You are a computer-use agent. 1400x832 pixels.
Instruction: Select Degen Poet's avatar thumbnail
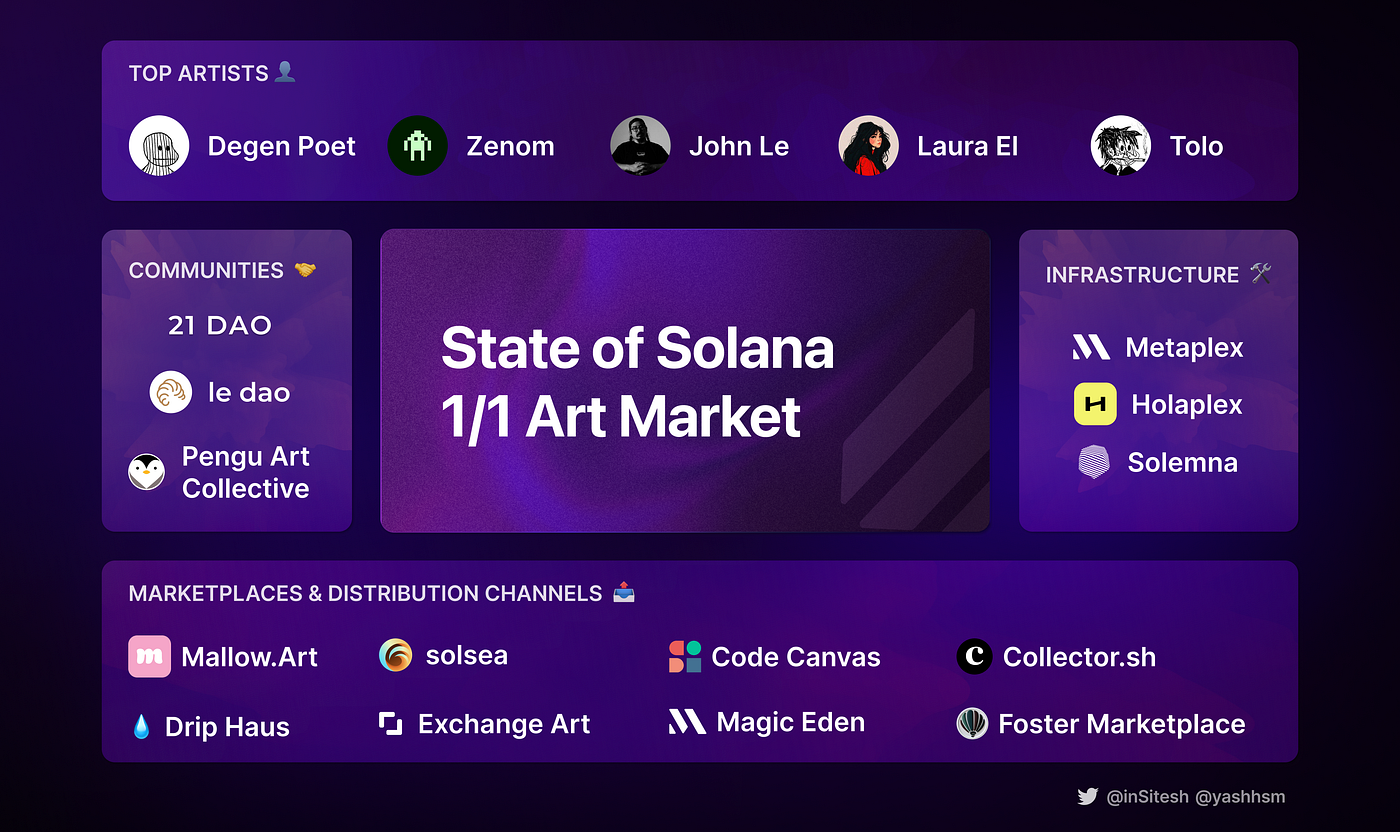coord(159,146)
